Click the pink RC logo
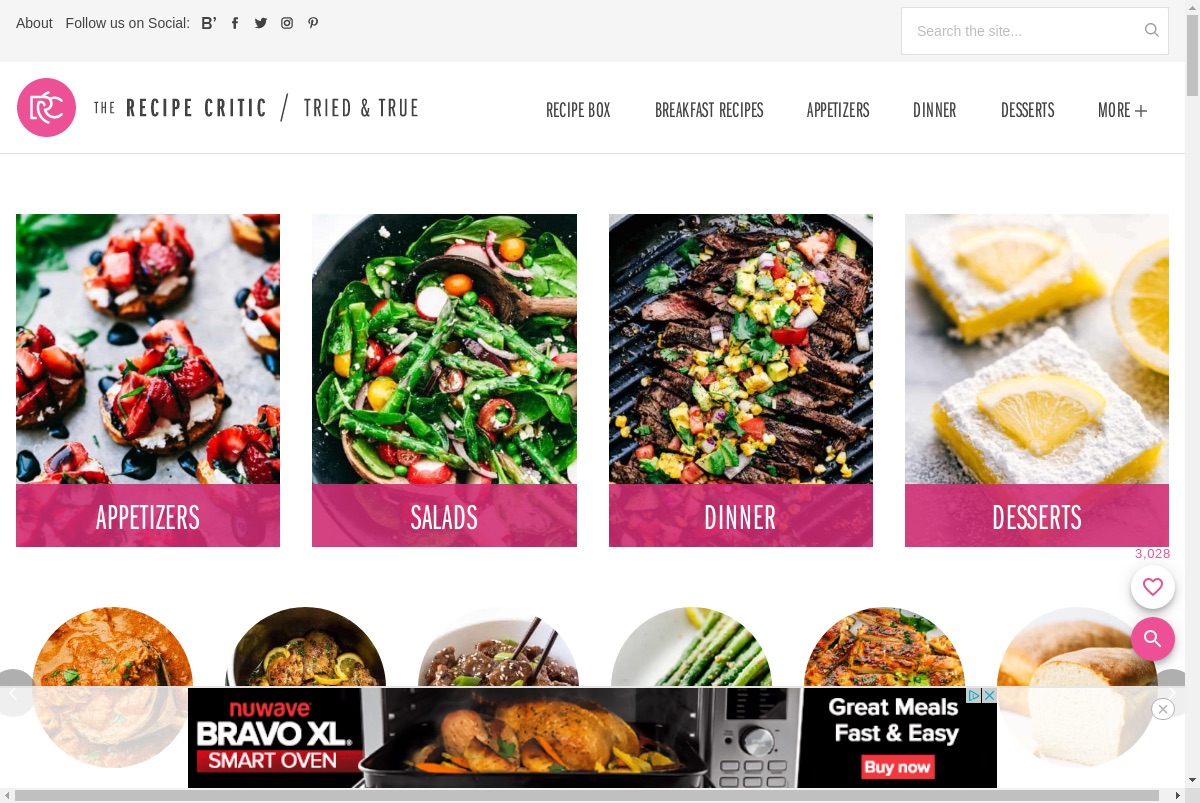1200x803 pixels. [x=46, y=108]
